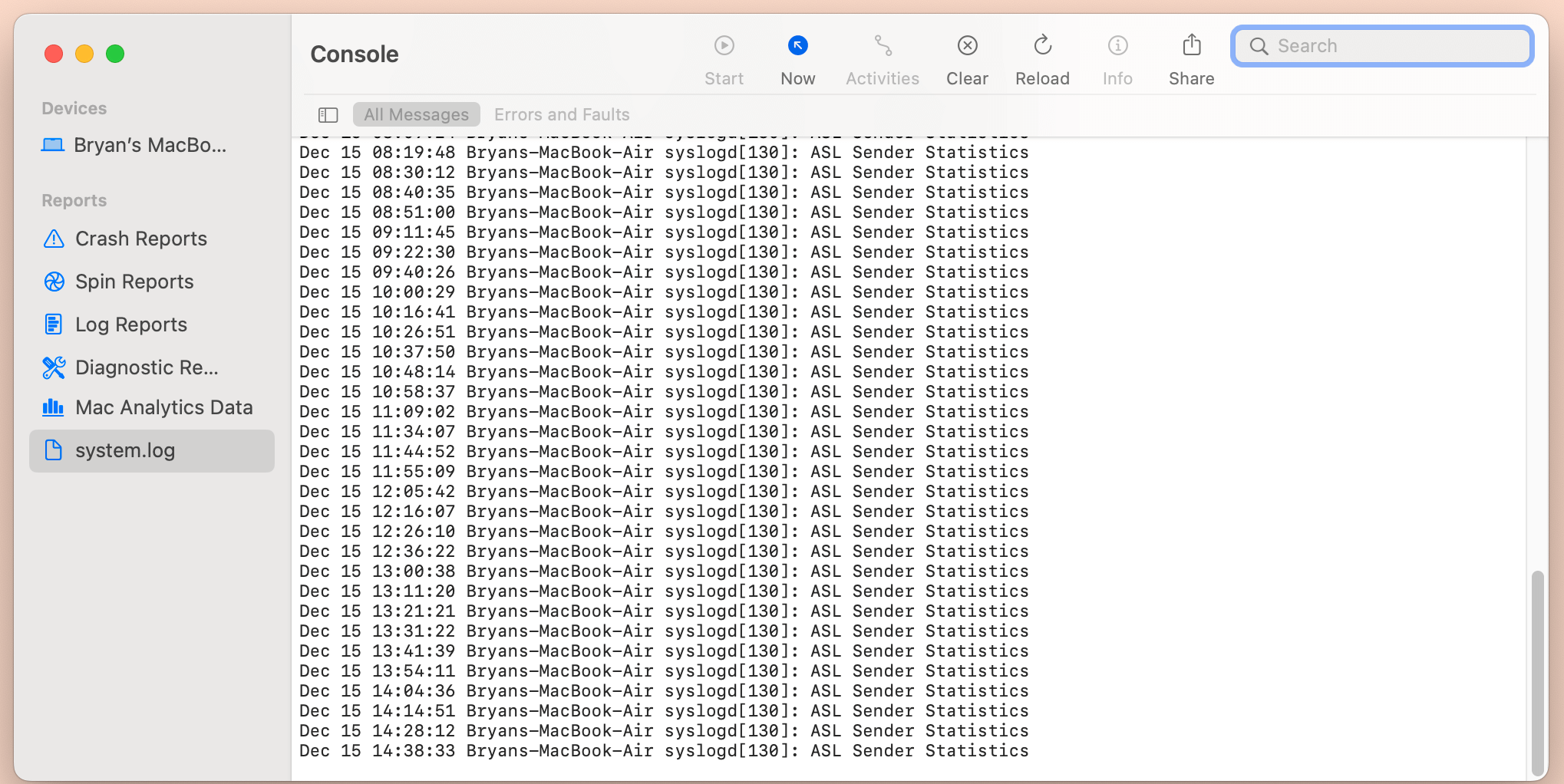
Task: Open the Activities toolbar icon
Action: click(883, 46)
